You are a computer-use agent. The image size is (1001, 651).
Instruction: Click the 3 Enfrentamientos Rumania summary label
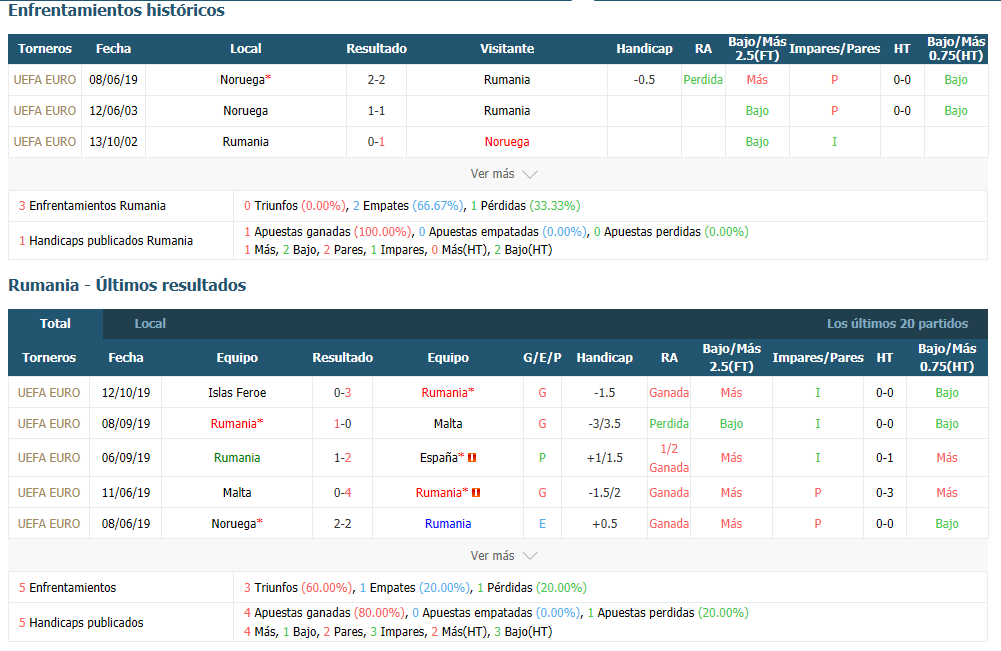pos(92,206)
